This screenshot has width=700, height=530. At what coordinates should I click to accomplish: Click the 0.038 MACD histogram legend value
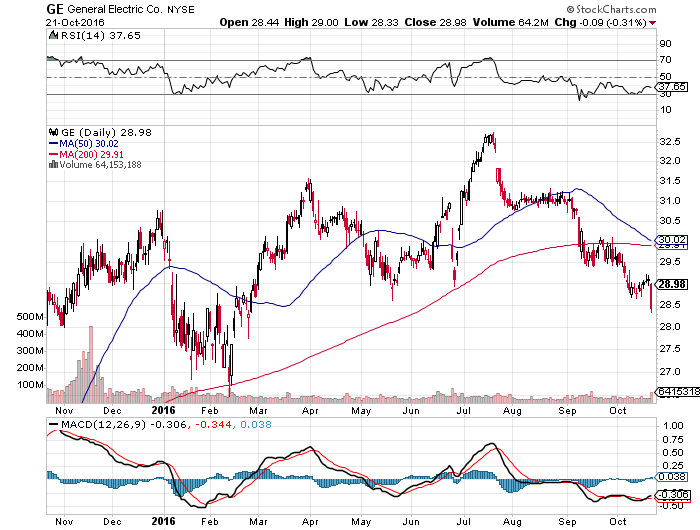(x=256, y=425)
